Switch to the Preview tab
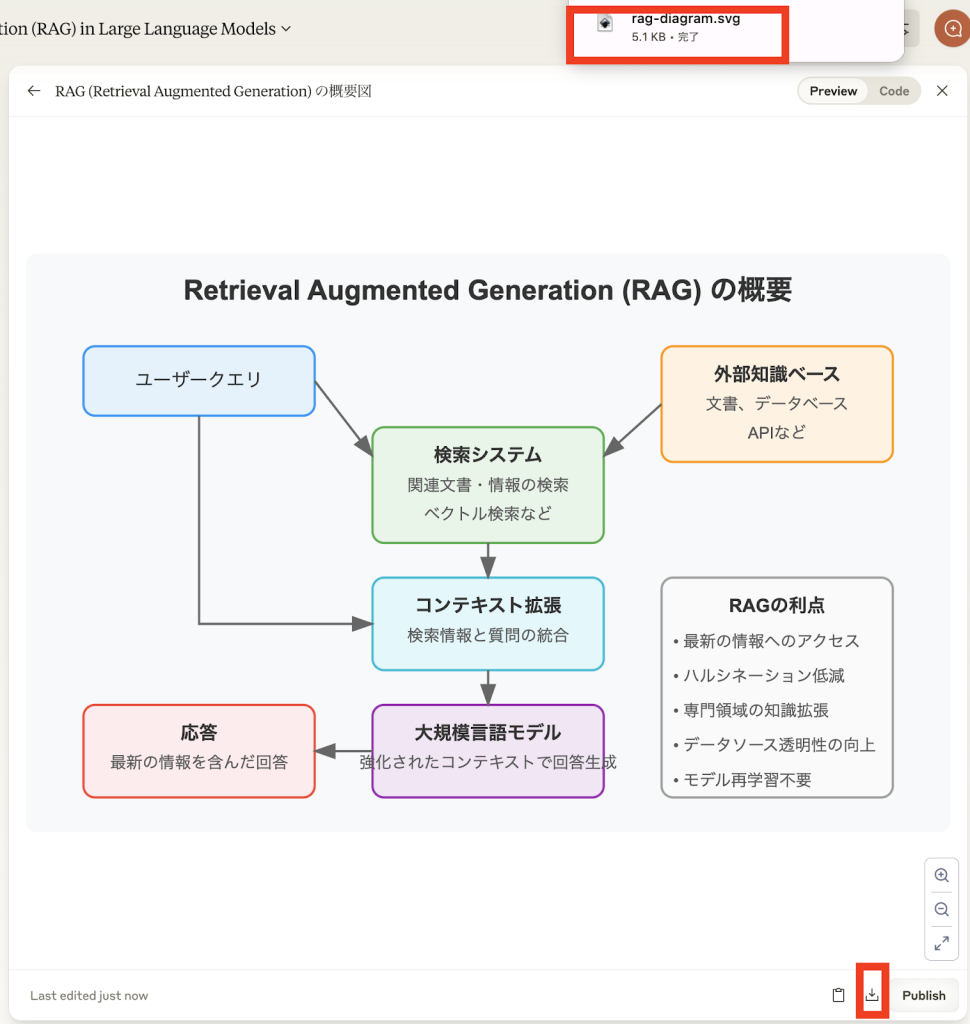 point(833,91)
